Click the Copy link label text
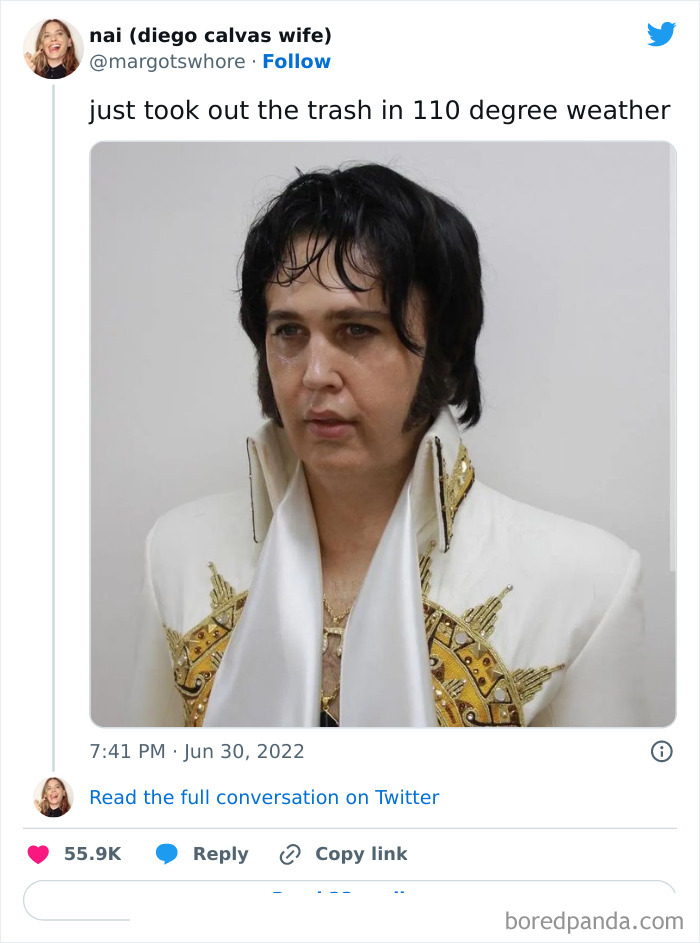The image size is (700, 943). click(362, 853)
